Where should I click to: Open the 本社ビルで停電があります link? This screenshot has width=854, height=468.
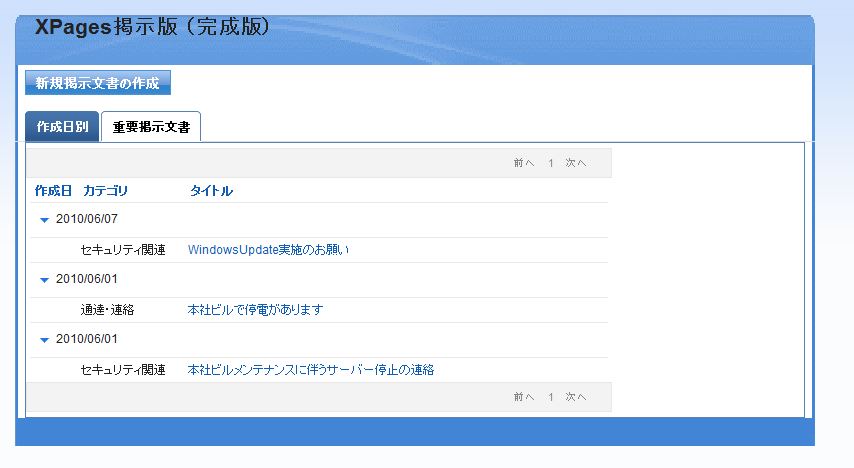coord(255,310)
